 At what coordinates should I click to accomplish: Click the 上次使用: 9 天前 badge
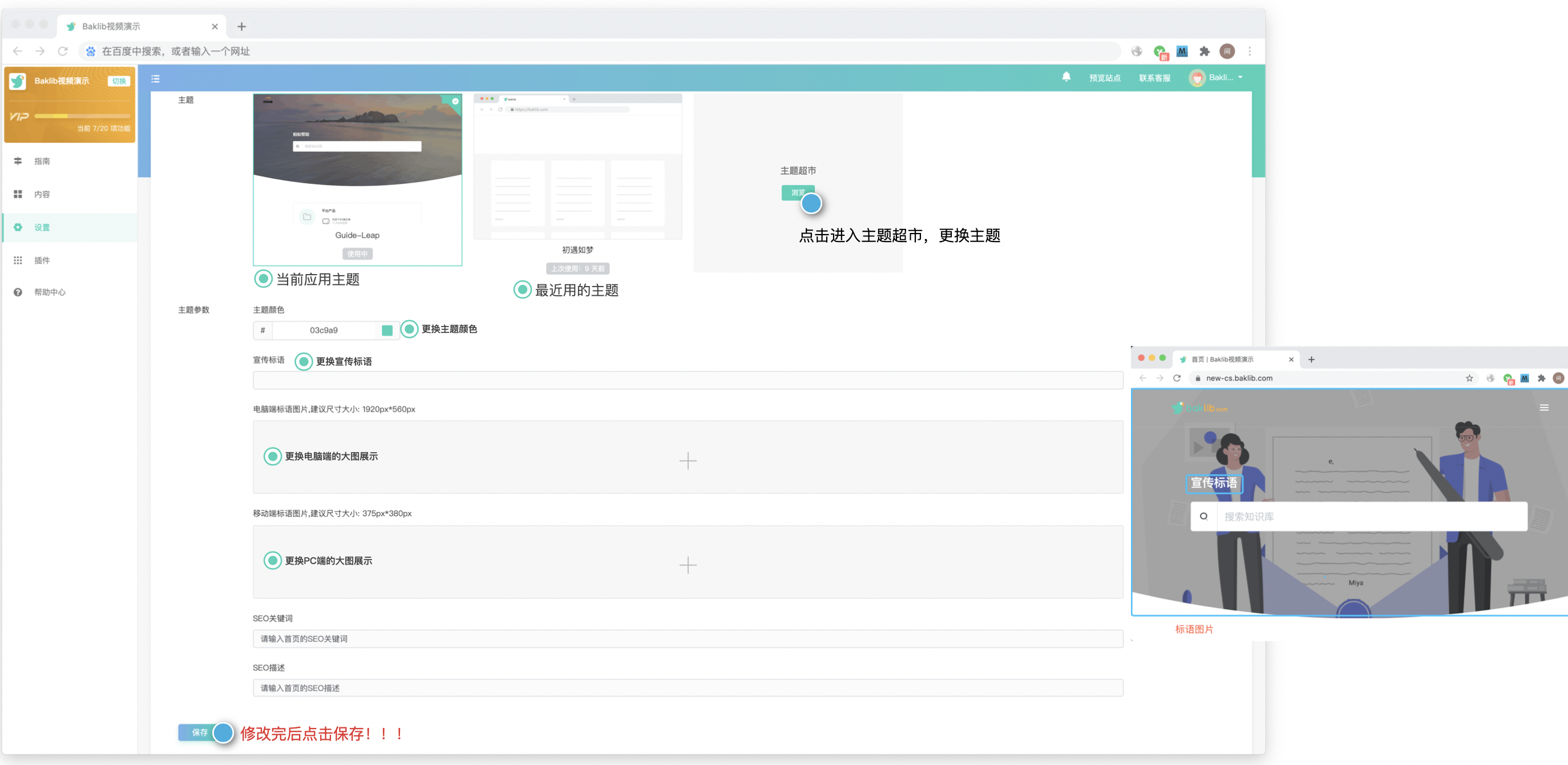pos(577,268)
